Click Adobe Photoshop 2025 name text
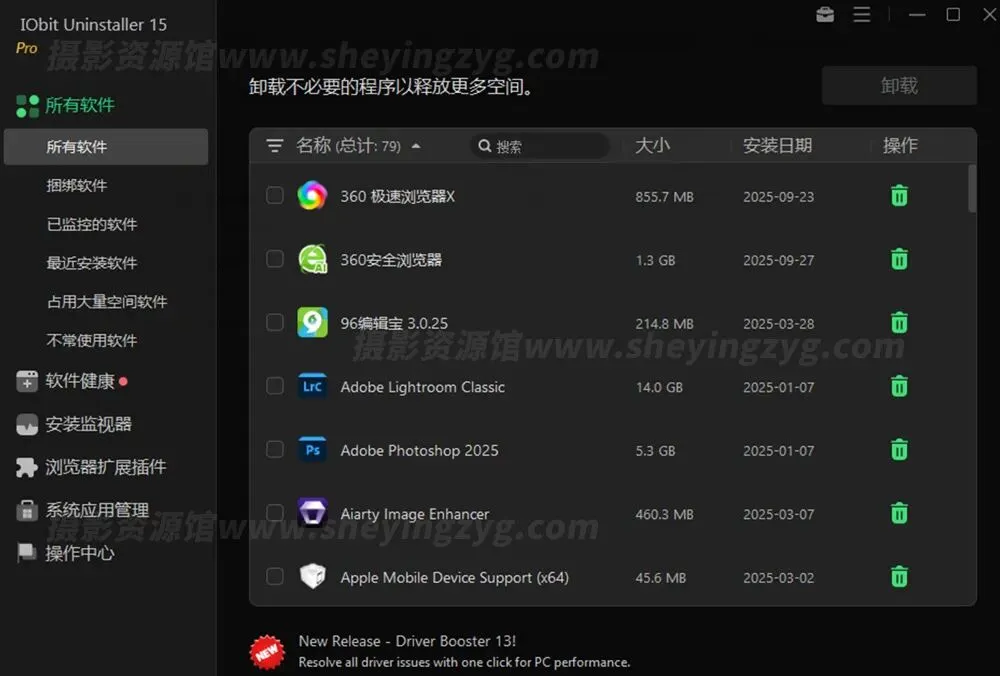Image resolution: width=1000 pixels, height=676 pixels. [419, 450]
